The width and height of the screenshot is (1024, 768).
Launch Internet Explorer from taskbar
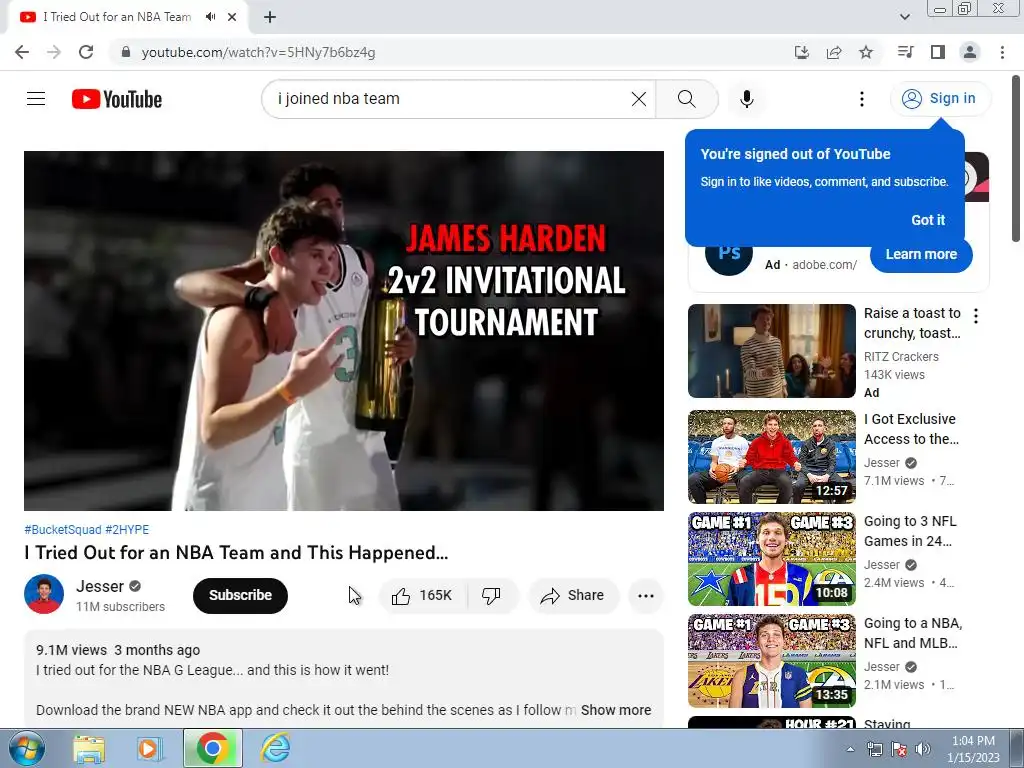275,748
